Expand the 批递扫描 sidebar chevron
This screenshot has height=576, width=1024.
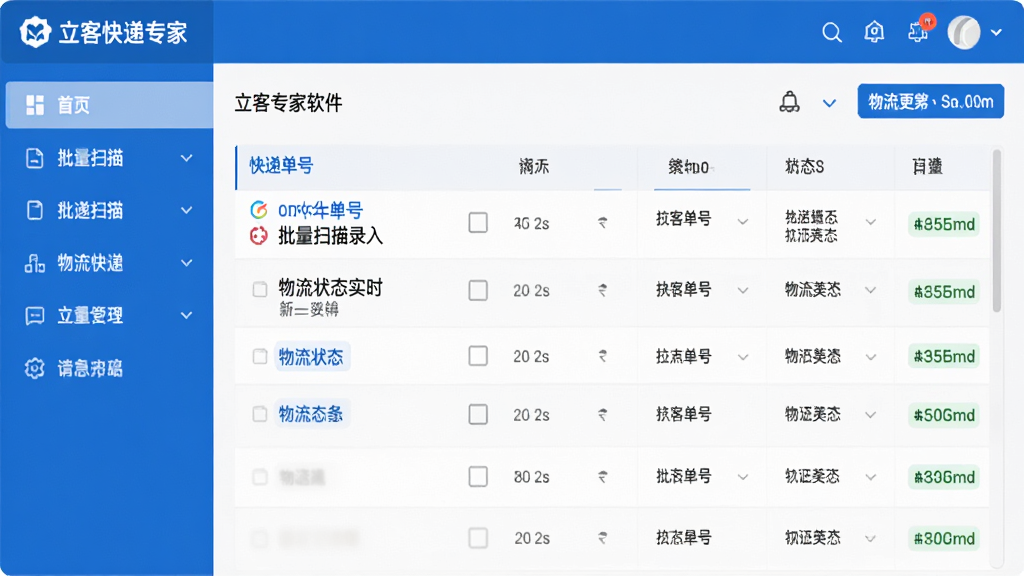click(x=187, y=210)
